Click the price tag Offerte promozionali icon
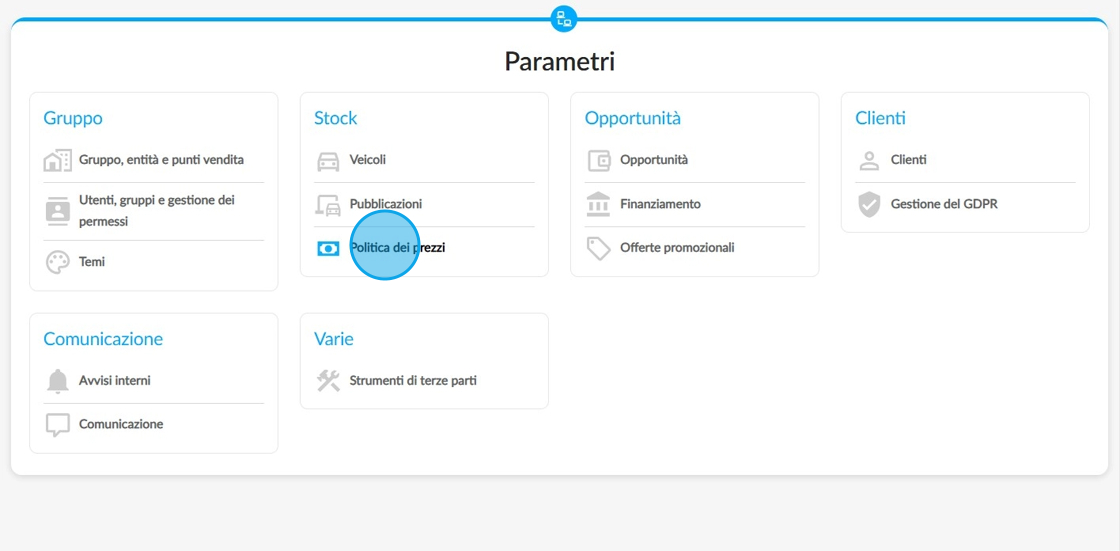Screen dimensions: 1120x551 pyautogui.click(x=599, y=249)
